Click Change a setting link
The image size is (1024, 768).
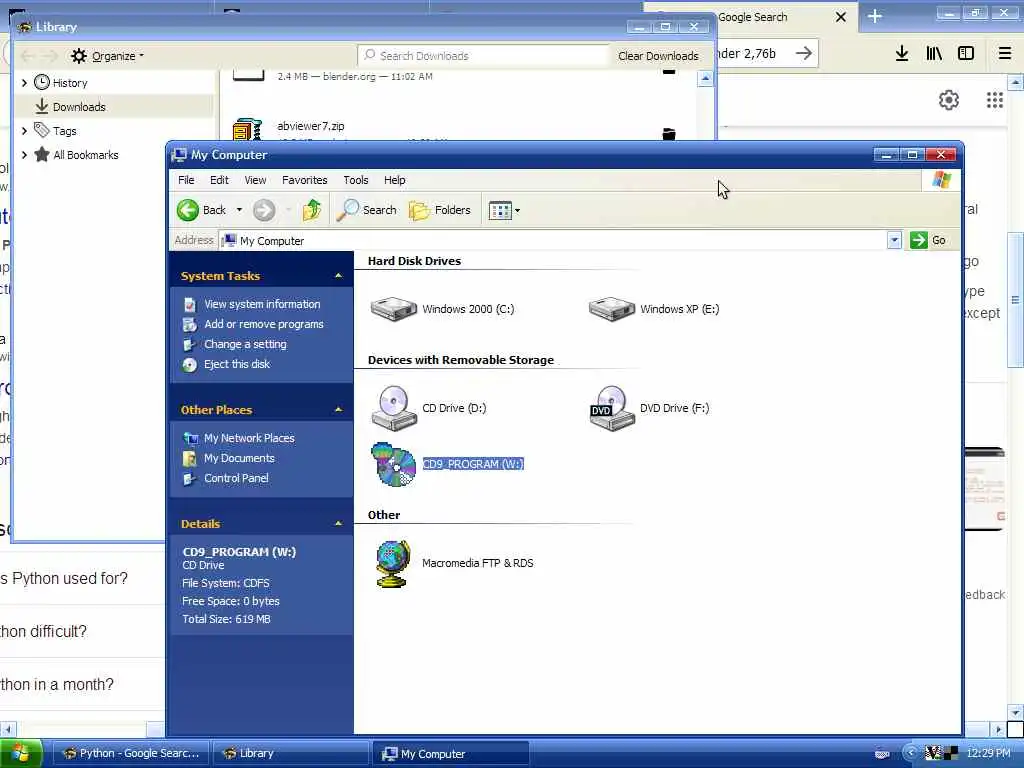(x=245, y=344)
